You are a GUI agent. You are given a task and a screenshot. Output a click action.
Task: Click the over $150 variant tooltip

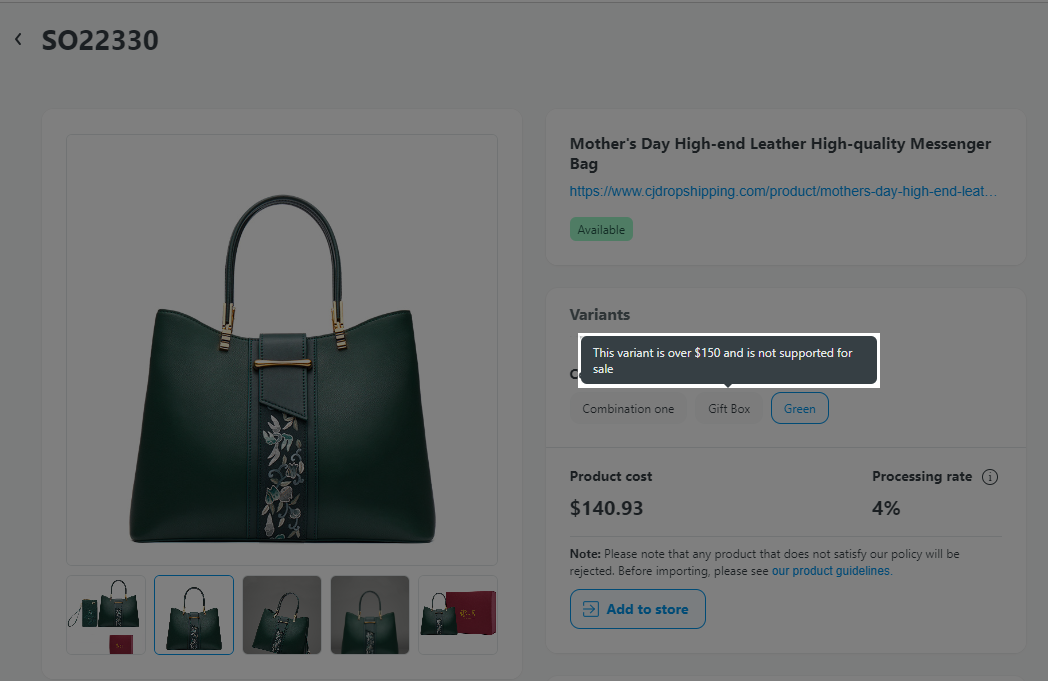(x=728, y=360)
